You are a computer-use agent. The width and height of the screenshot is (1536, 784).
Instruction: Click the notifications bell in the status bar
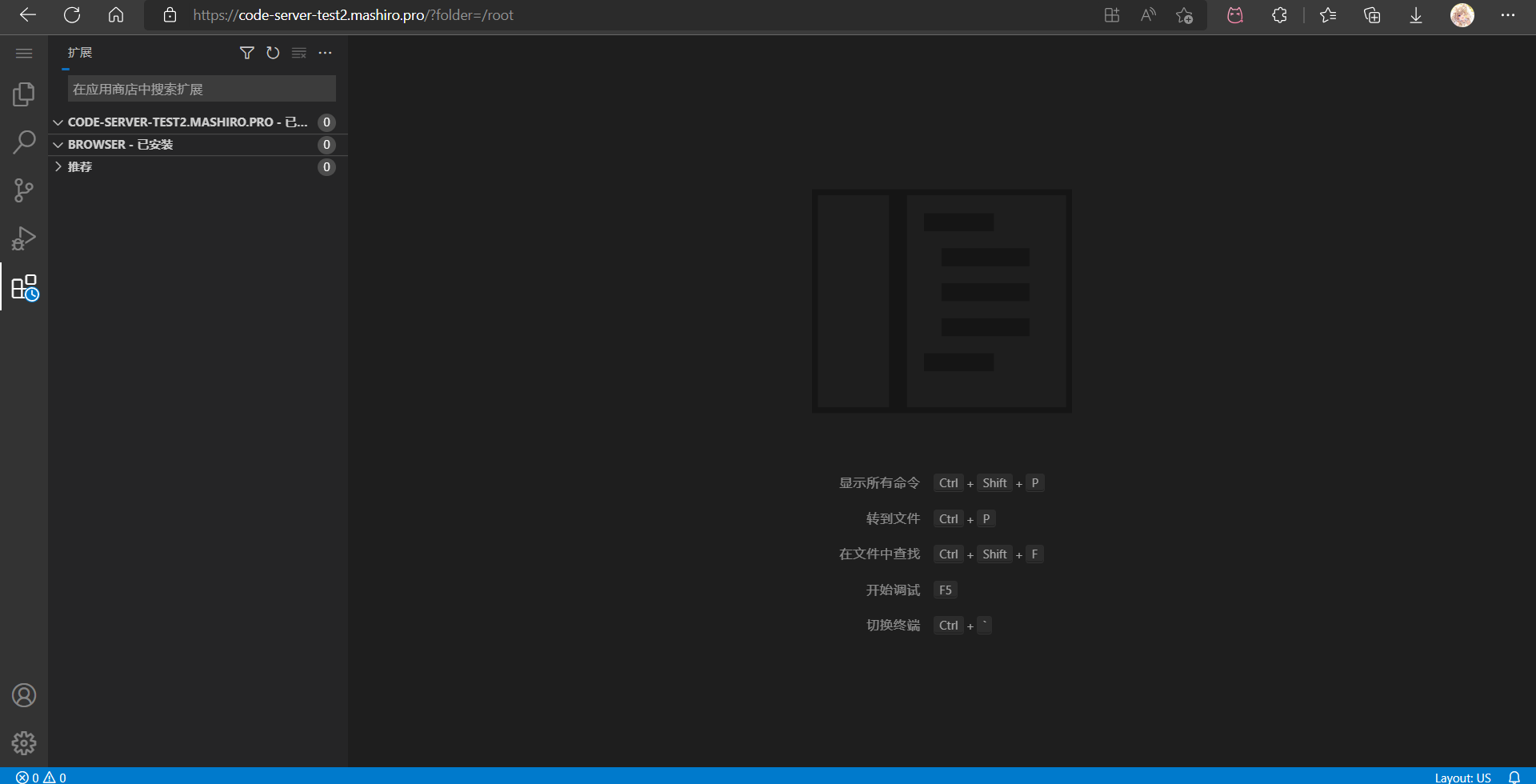1517,777
